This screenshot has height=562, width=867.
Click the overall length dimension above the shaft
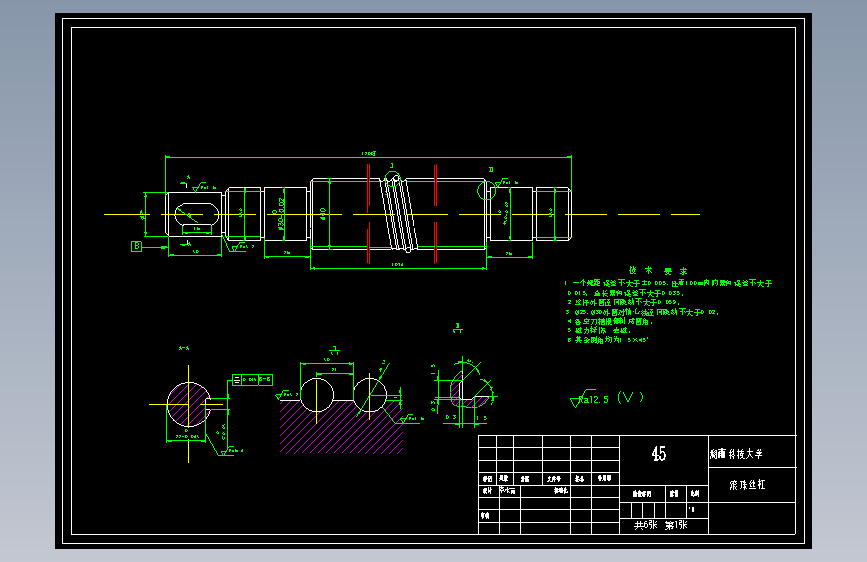(368, 154)
